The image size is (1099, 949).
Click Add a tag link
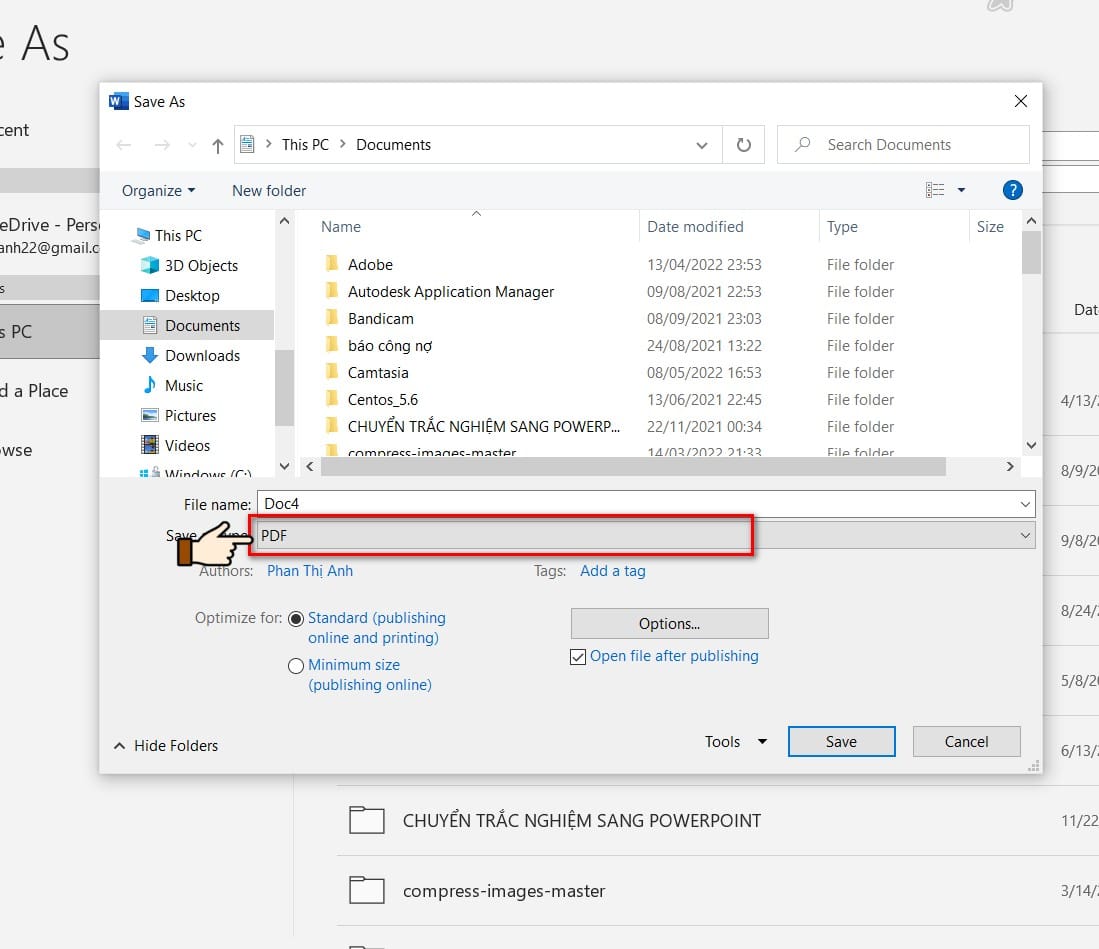tap(613, 571)
